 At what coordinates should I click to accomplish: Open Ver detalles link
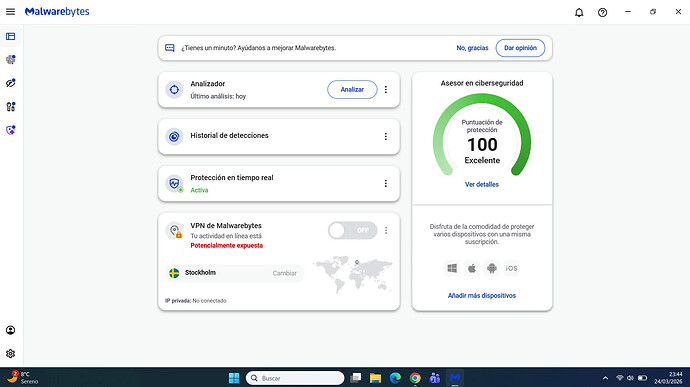482,184
